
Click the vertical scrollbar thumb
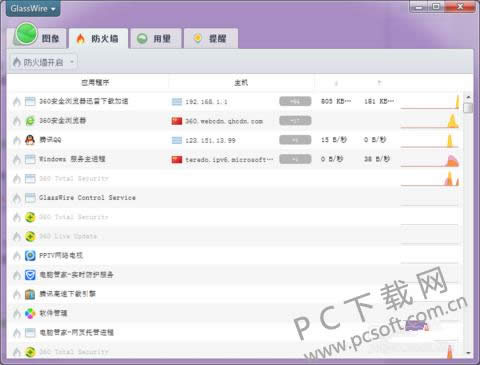[x=468, y=108]
